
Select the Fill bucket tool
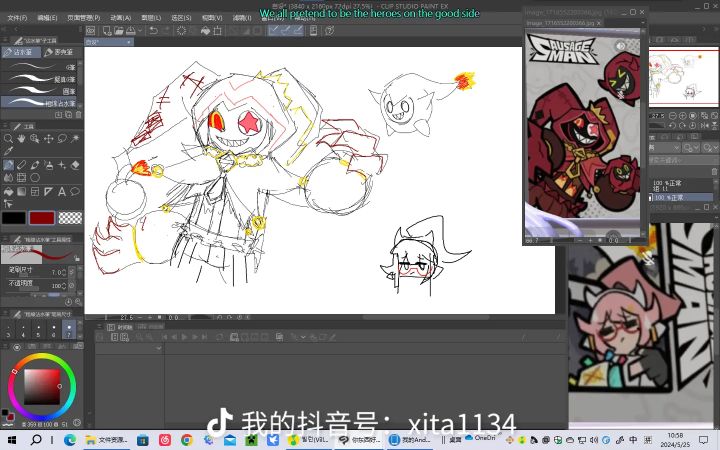click(8, 191)
